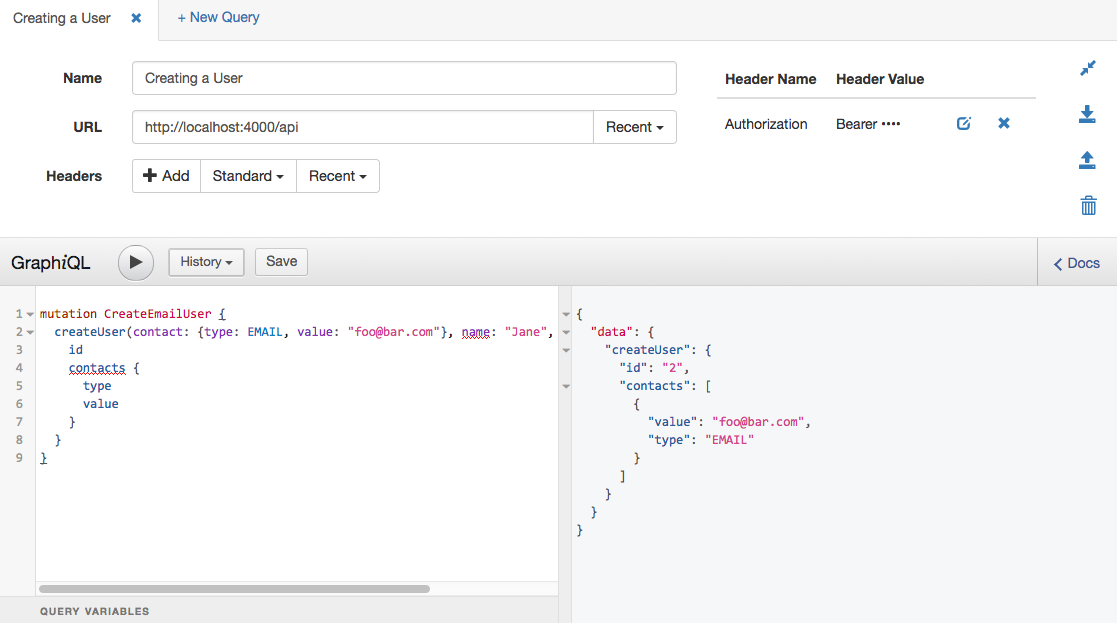Click the download export icon
The height and width of the screenshot is (623, 1117).
1088,115
